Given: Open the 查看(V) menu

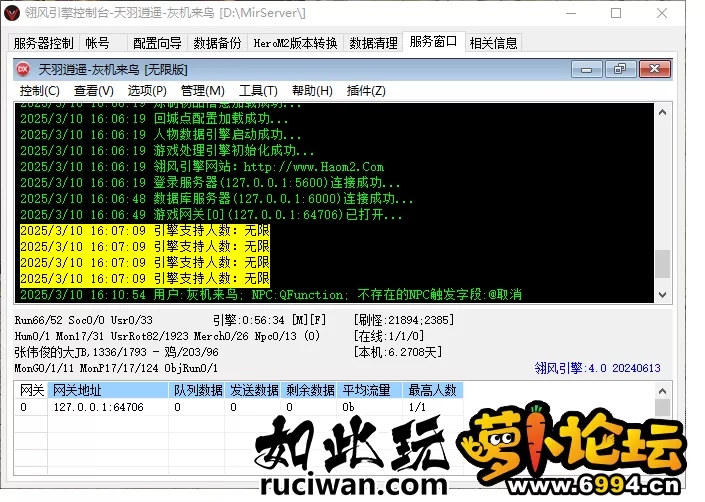Looking at the screenshot, I should [94, 91].
